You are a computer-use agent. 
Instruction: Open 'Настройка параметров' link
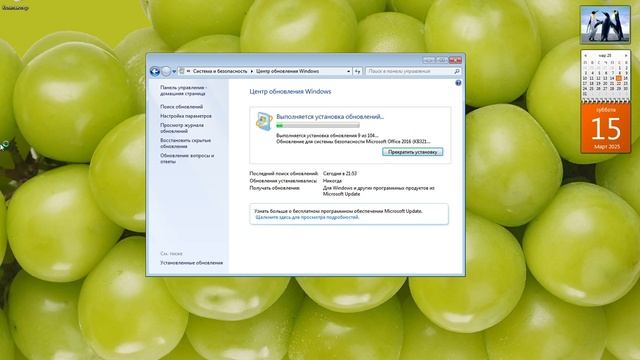click(x=186, y=116)
